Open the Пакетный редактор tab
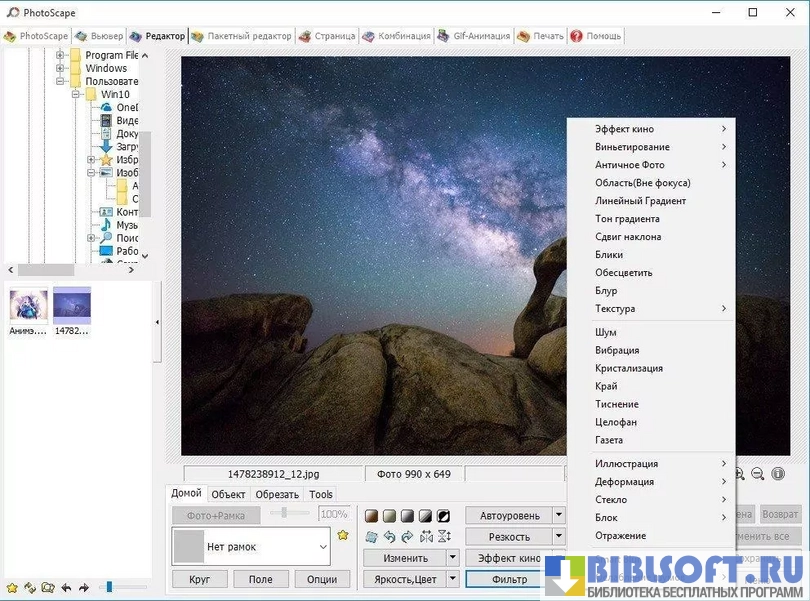This screenshot has width=810, height=601. coord(242,36)
